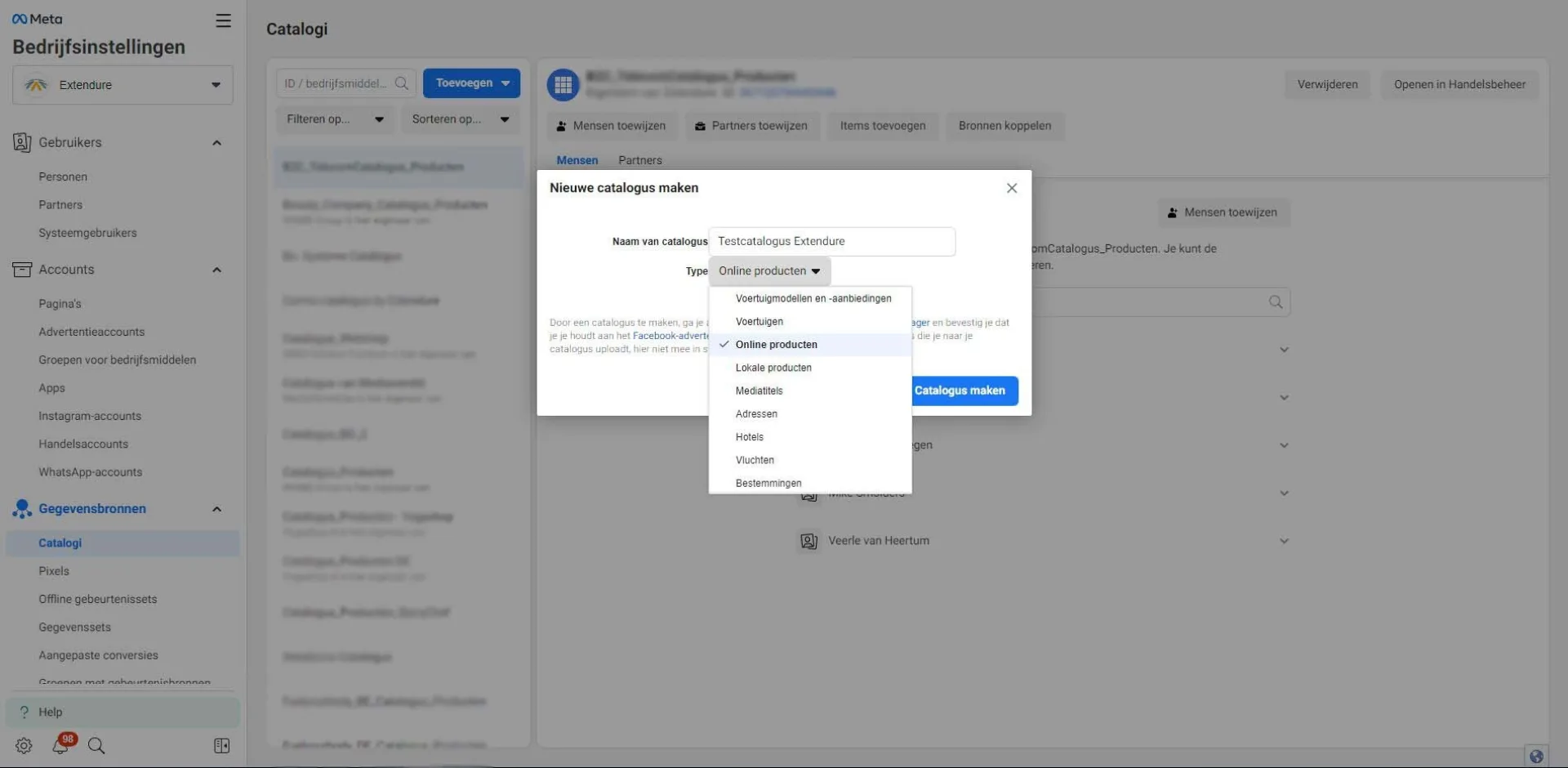Select the checked Online producten option
The width and height of the screenshot is (1568, 768).
tap(810, 345)
